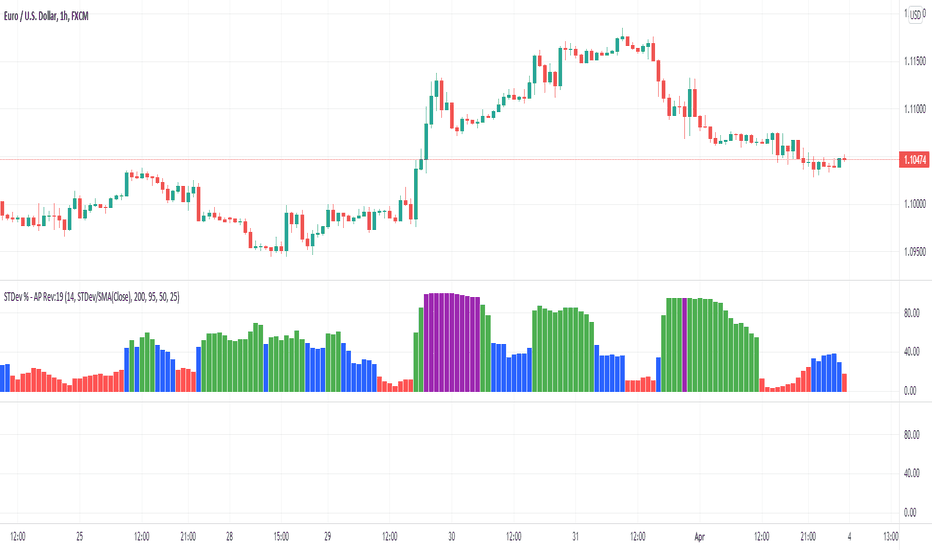
Task: Click the 1.10000 price scale label
Action: click(x=915, y=204)
